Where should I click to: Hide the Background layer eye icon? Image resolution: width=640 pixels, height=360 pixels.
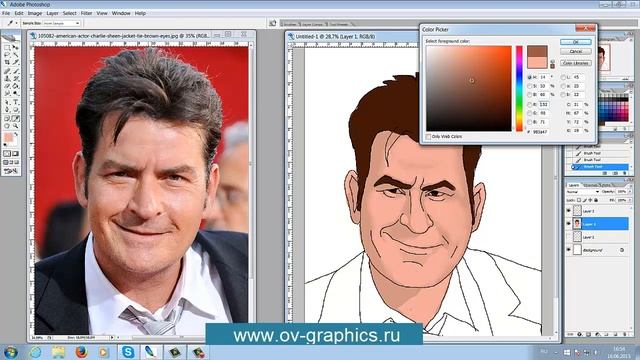(x=569, y=250)
